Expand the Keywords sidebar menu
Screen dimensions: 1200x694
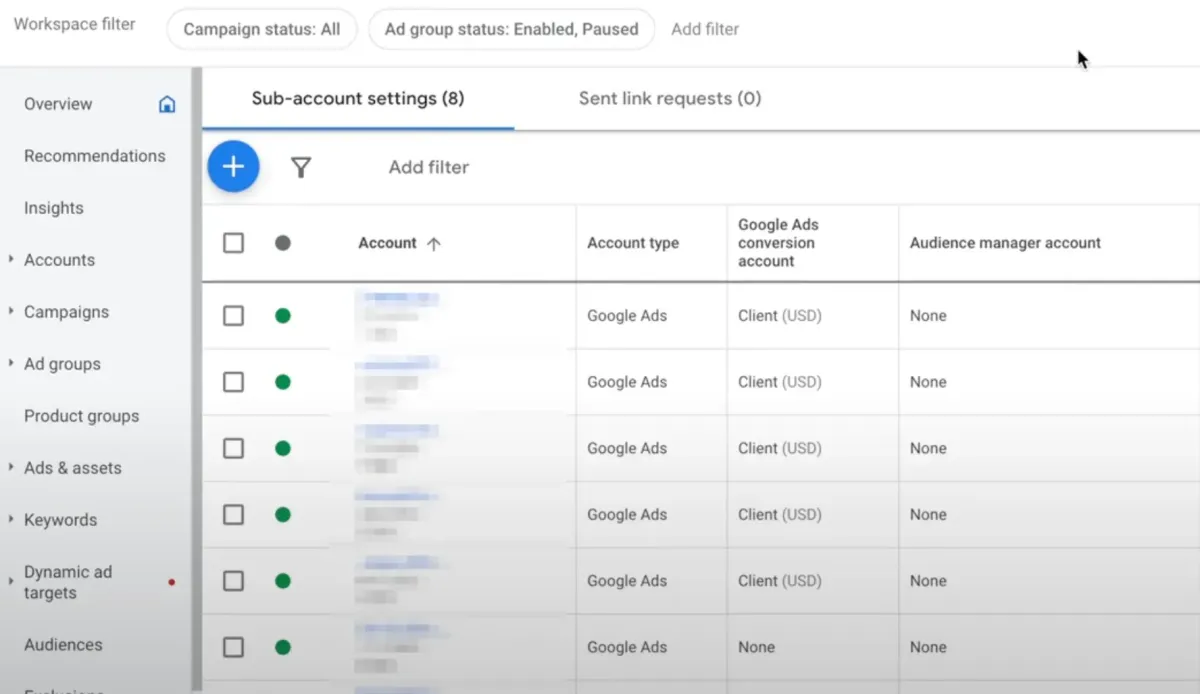pos(11,520)
